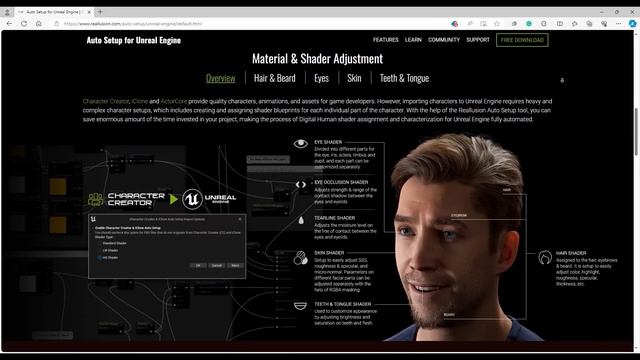Switch to the Teeth & Tongue tab
Viewport: 640px width, 360px height.
coord(404,78)
